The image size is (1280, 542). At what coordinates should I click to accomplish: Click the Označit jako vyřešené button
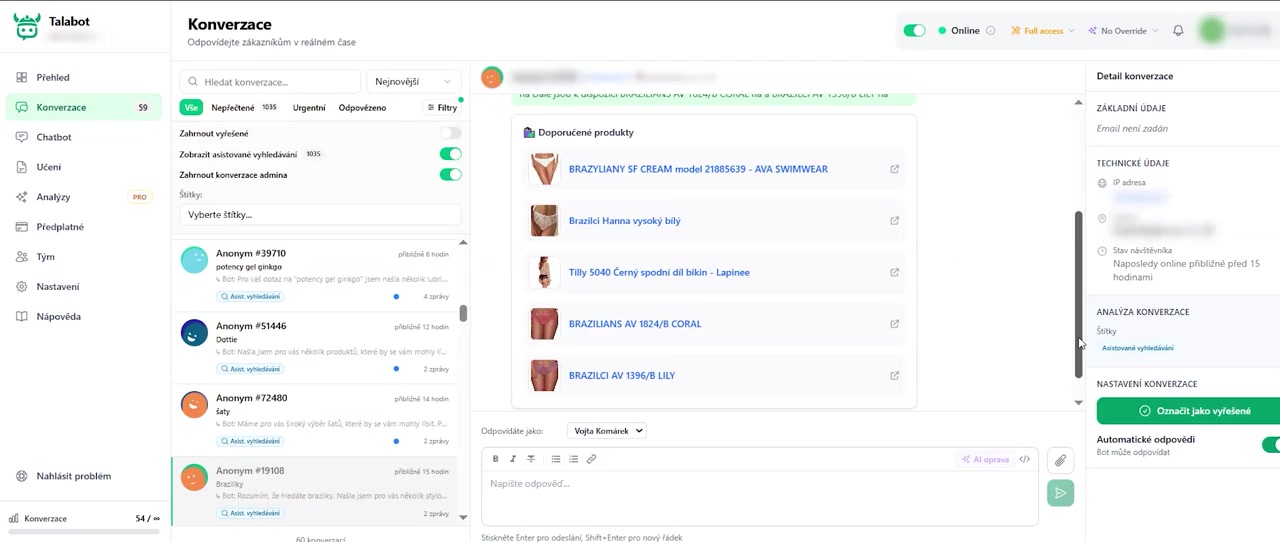tap(1188, 411)
